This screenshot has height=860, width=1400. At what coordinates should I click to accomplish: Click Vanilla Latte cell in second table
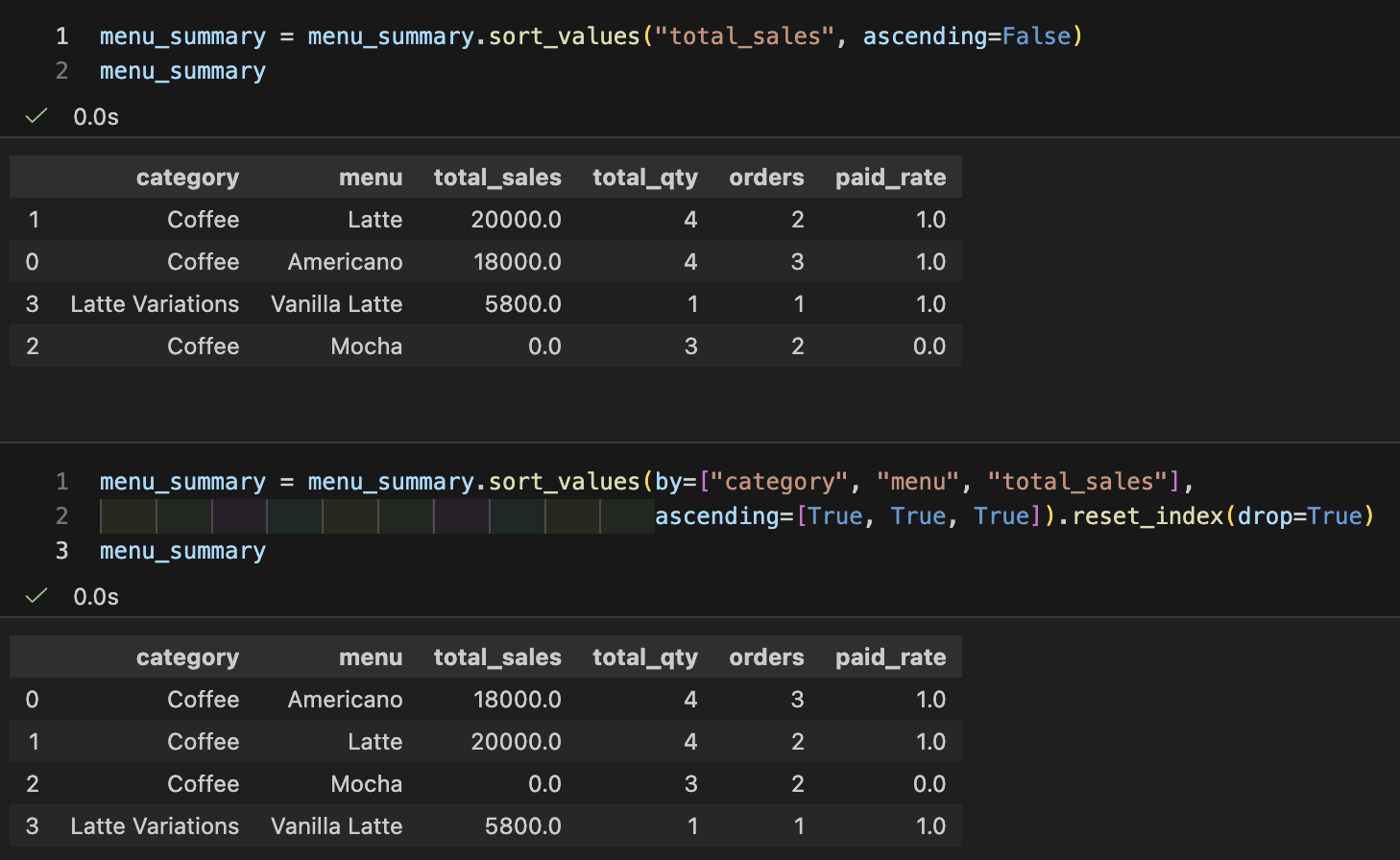pos(336,826)
